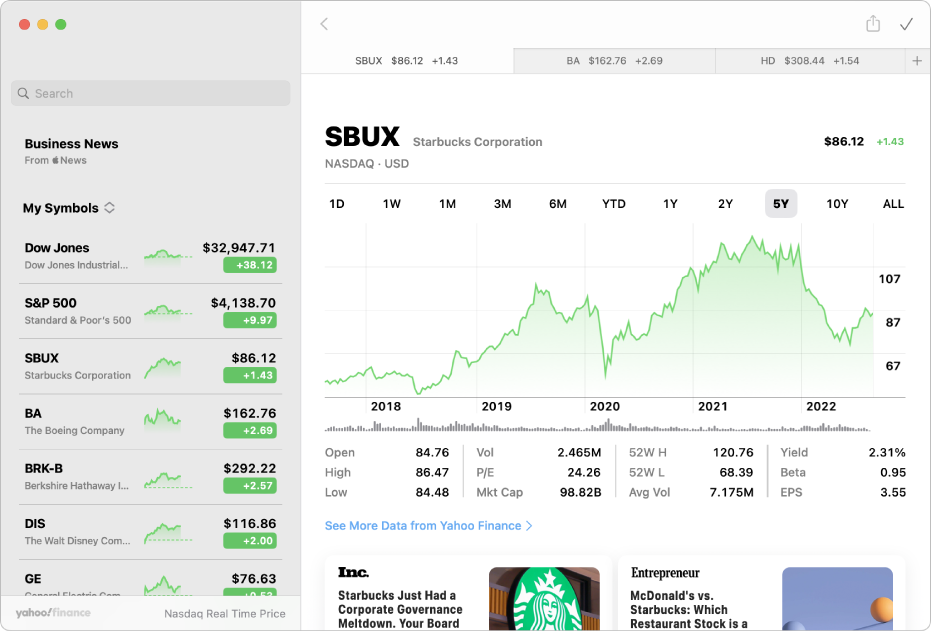This screenshot has width=932, height=634.
Task: Open the My Symbols sort chevron
Action: [108, 207]
